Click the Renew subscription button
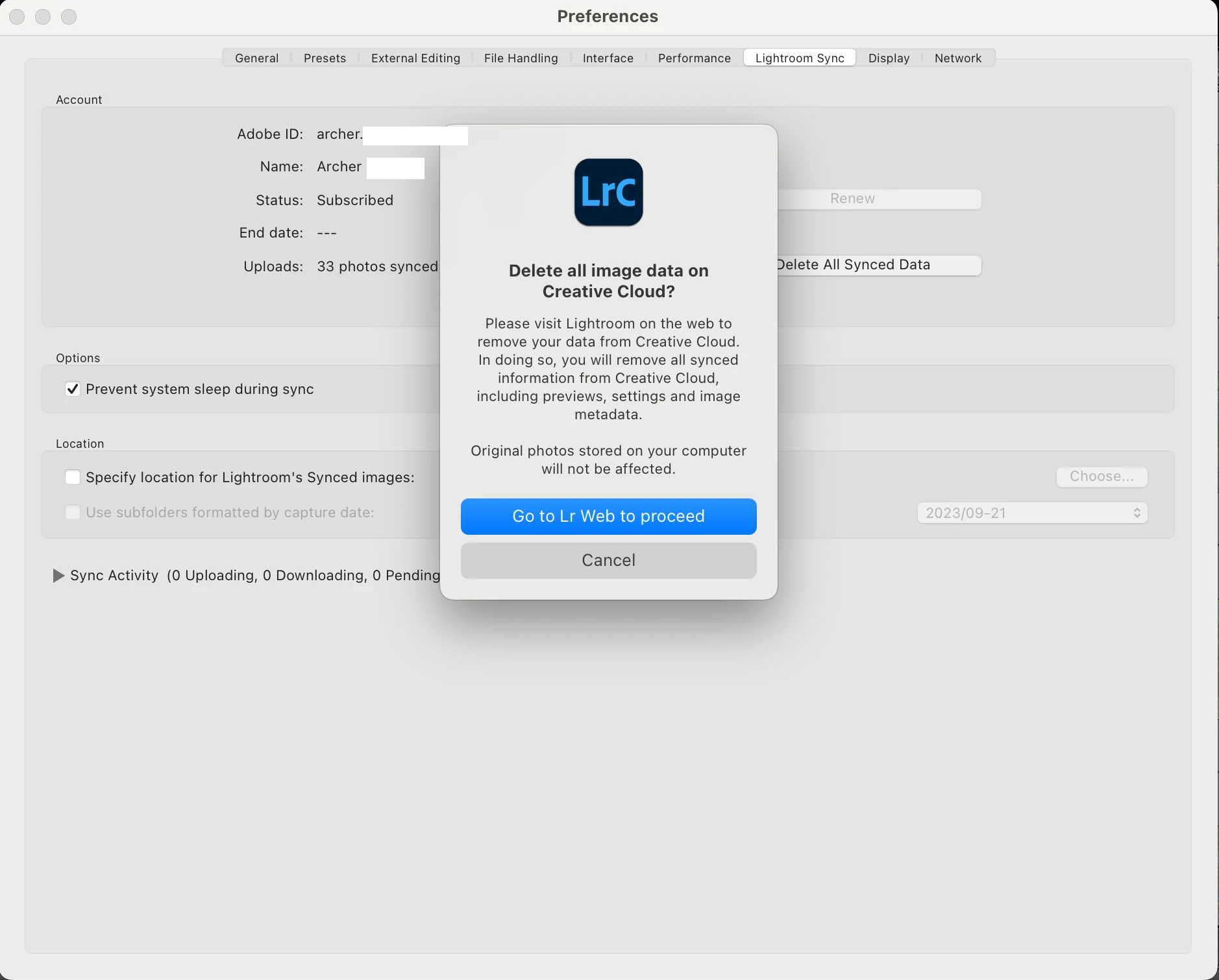The image size is (1219, 980). point(879,199)
